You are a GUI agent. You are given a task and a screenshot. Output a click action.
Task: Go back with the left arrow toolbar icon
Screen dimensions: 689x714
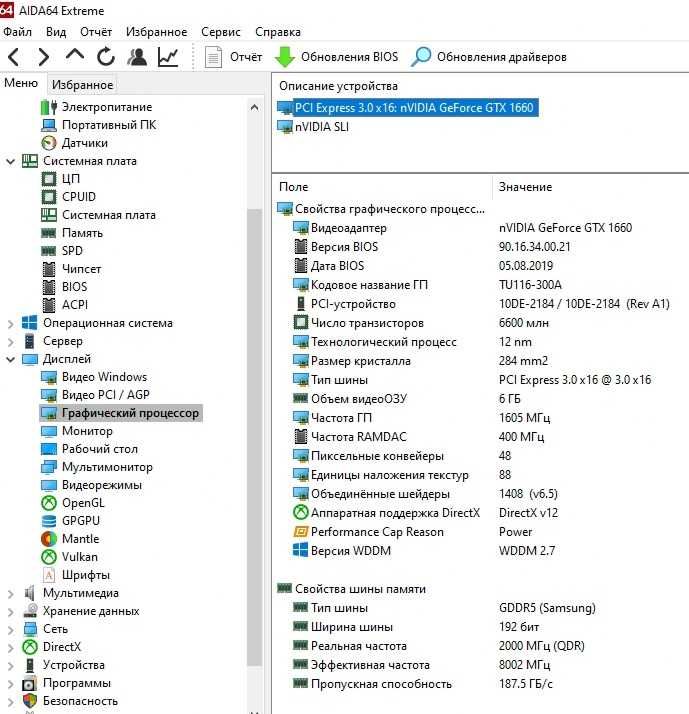14,57
